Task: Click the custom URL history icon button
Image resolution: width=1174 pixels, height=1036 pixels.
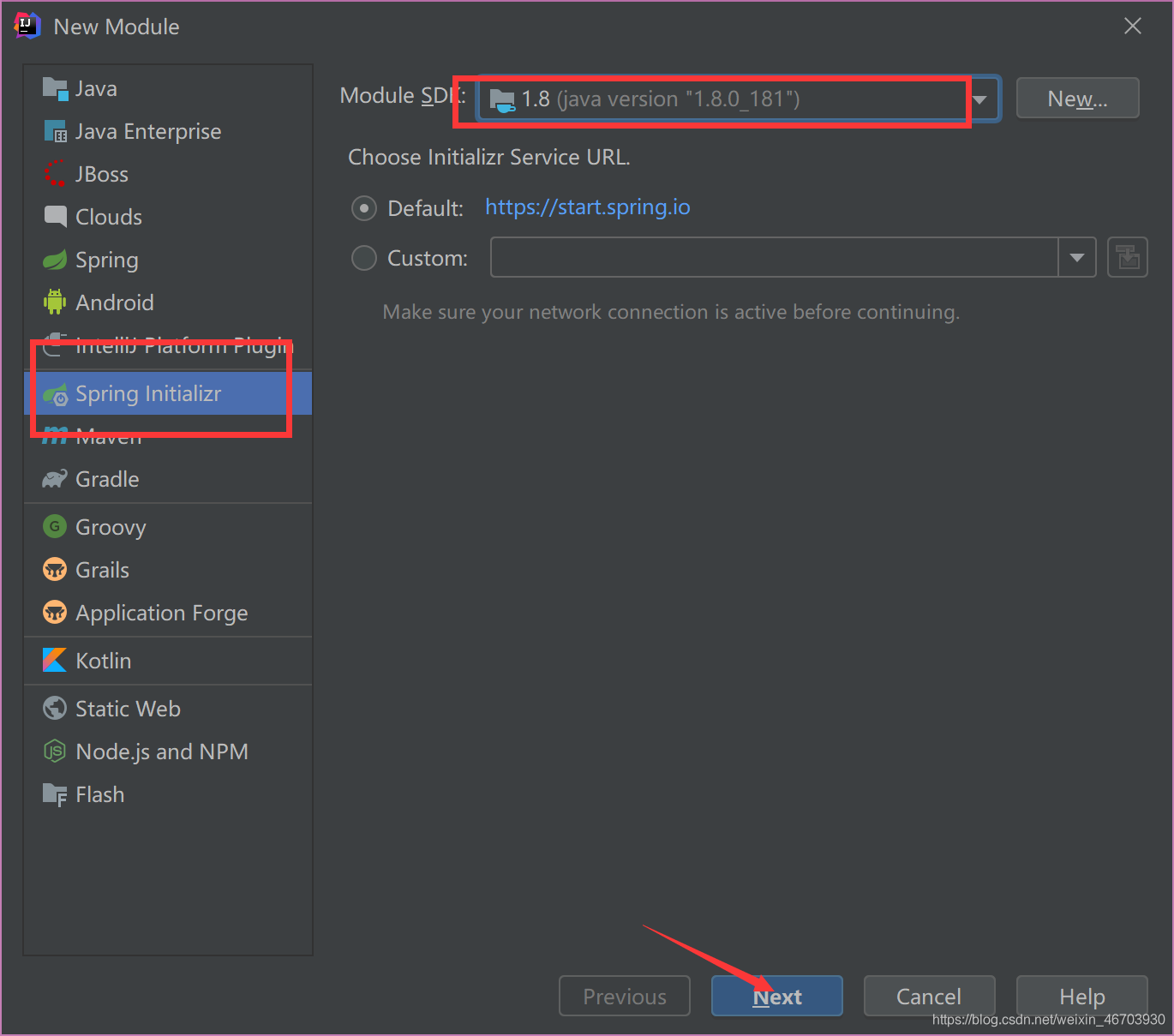Action: pyautogui.click(x=1128, y=257)
